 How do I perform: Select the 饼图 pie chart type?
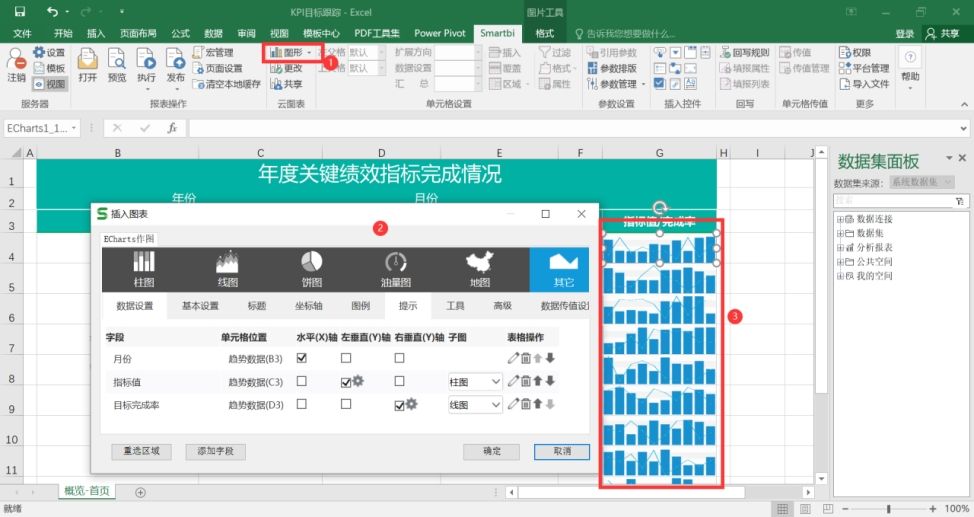[x=312, y=269]
